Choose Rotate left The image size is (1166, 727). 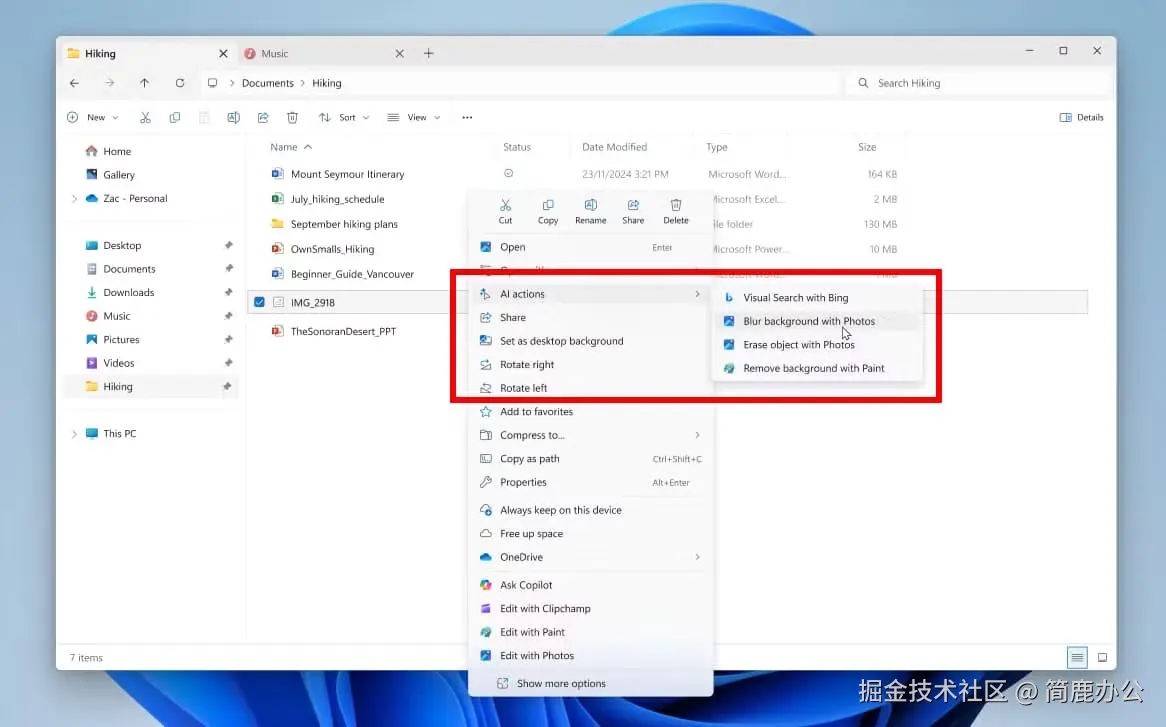click(x=591, y=388)
